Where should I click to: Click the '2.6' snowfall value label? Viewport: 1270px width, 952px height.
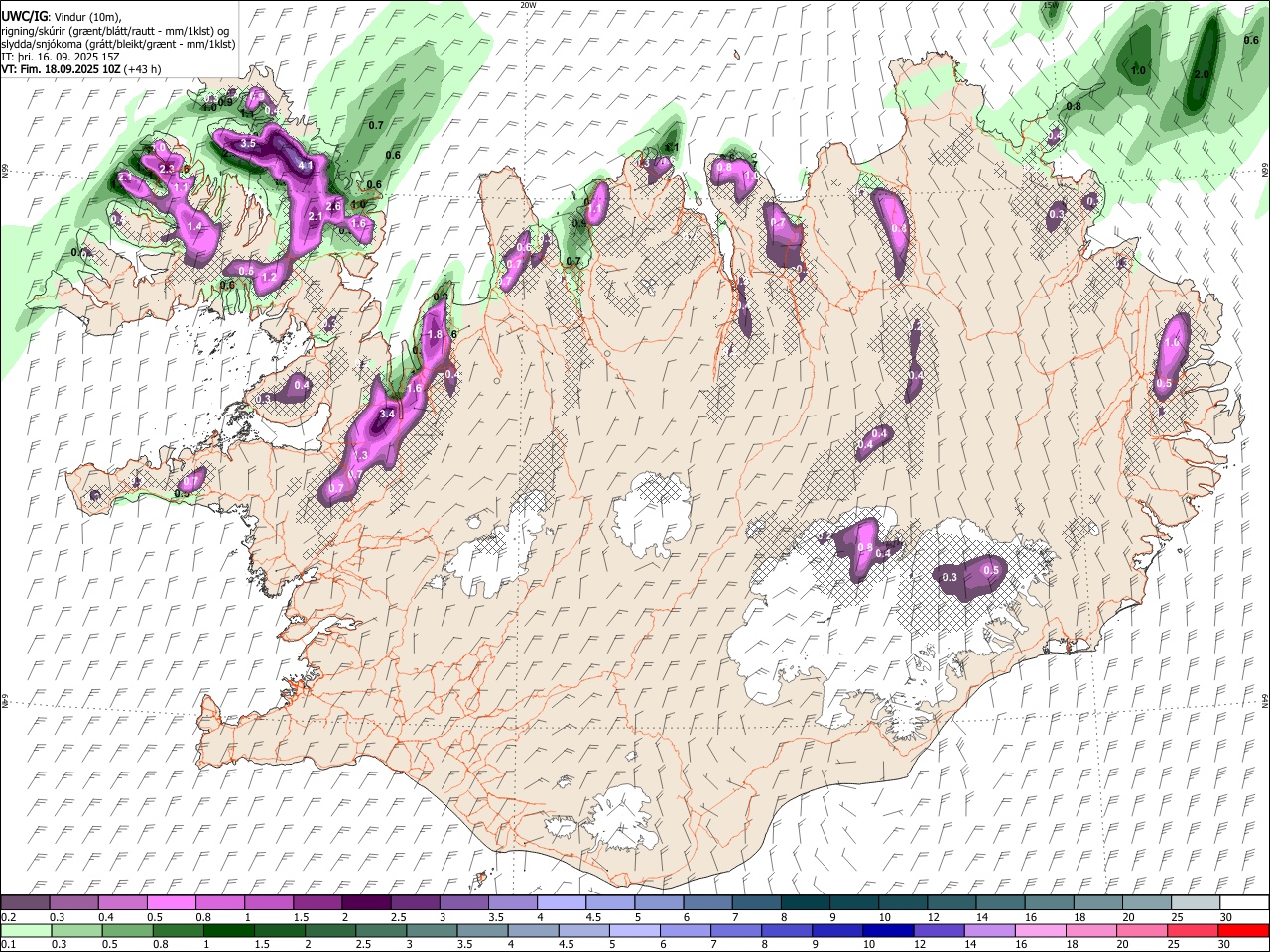[x=334, y=206]
